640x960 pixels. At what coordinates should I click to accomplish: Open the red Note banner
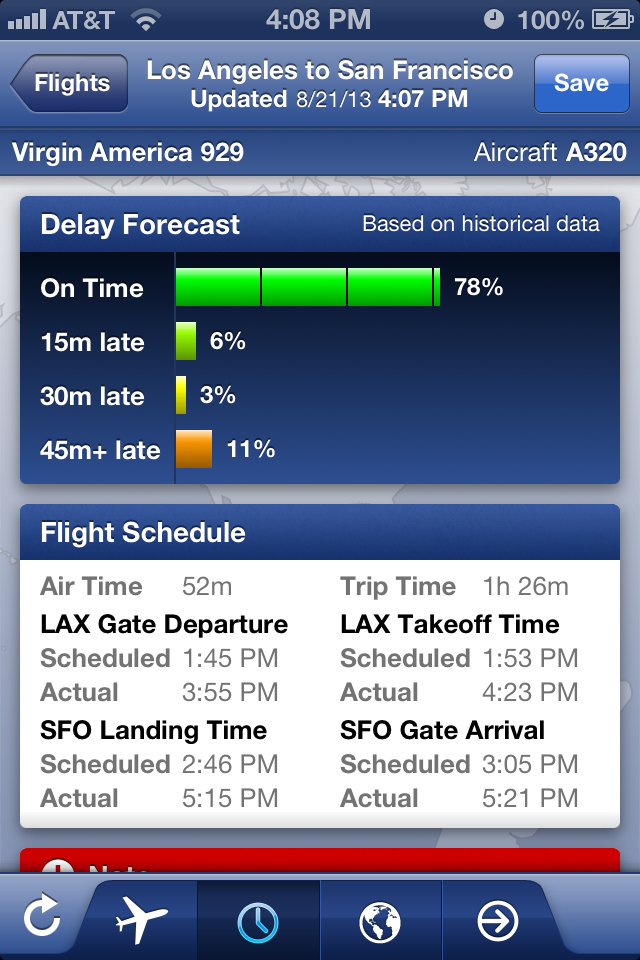click(320, 860)
